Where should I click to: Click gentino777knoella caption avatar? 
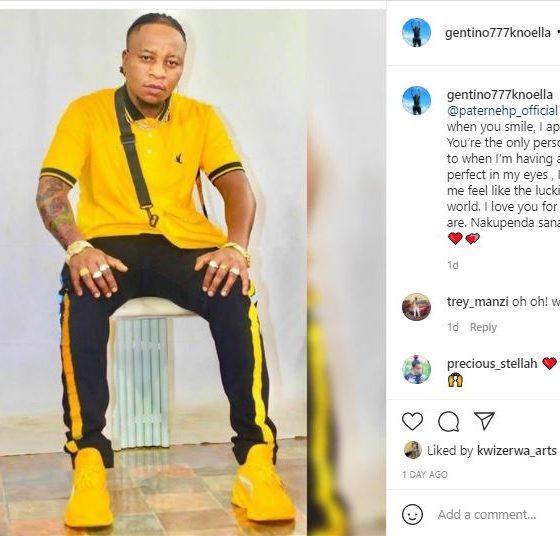click(416, 100)
